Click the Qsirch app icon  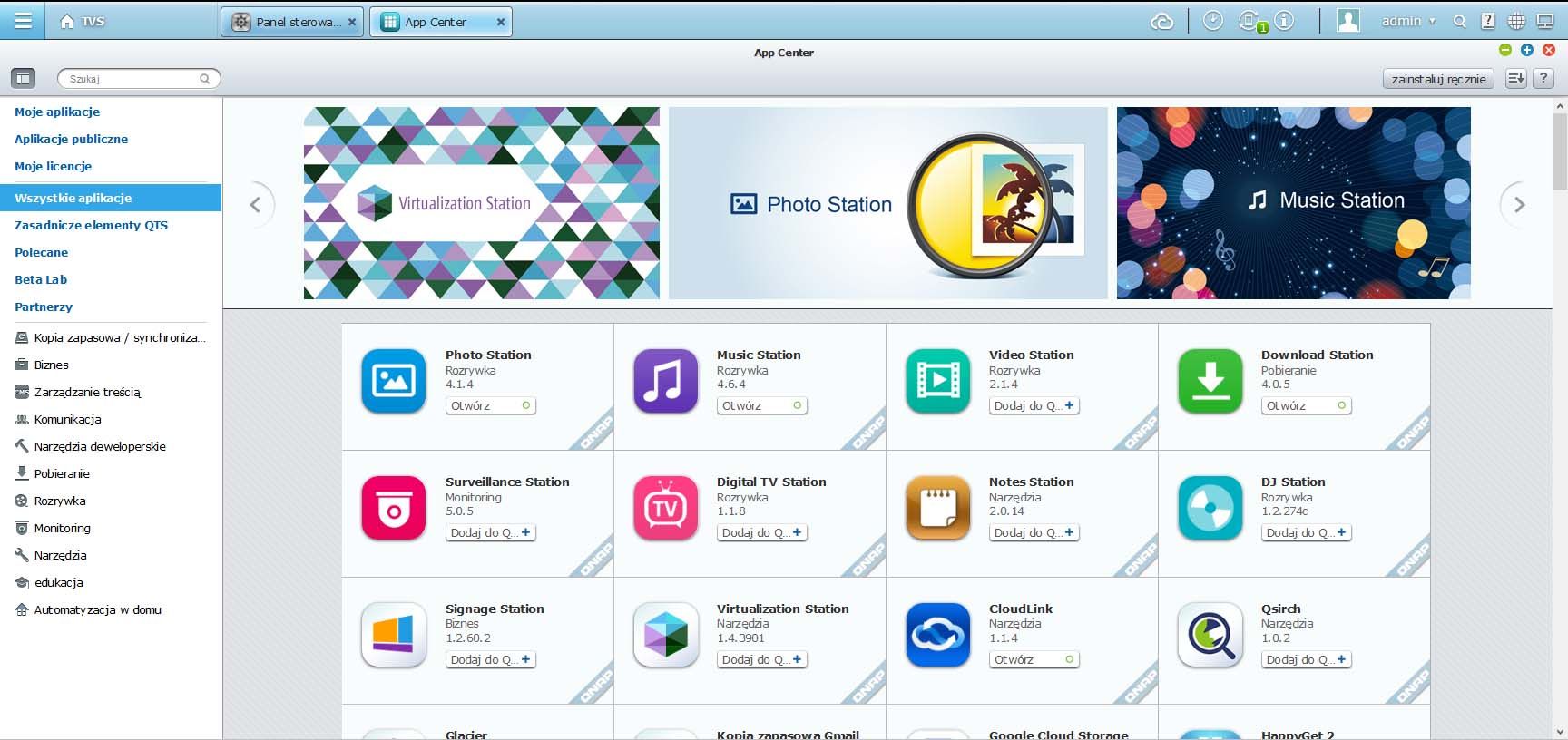pyautogui.click(x=1210, y=635)
